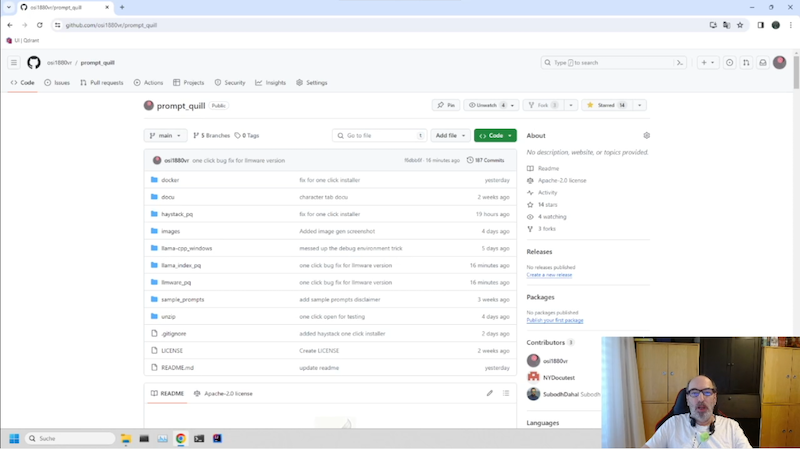The height and width of the screenshot is (449, 800).
Task: Click the About settings gear icon
Action: pyautogui.click(x=646, y=135)
